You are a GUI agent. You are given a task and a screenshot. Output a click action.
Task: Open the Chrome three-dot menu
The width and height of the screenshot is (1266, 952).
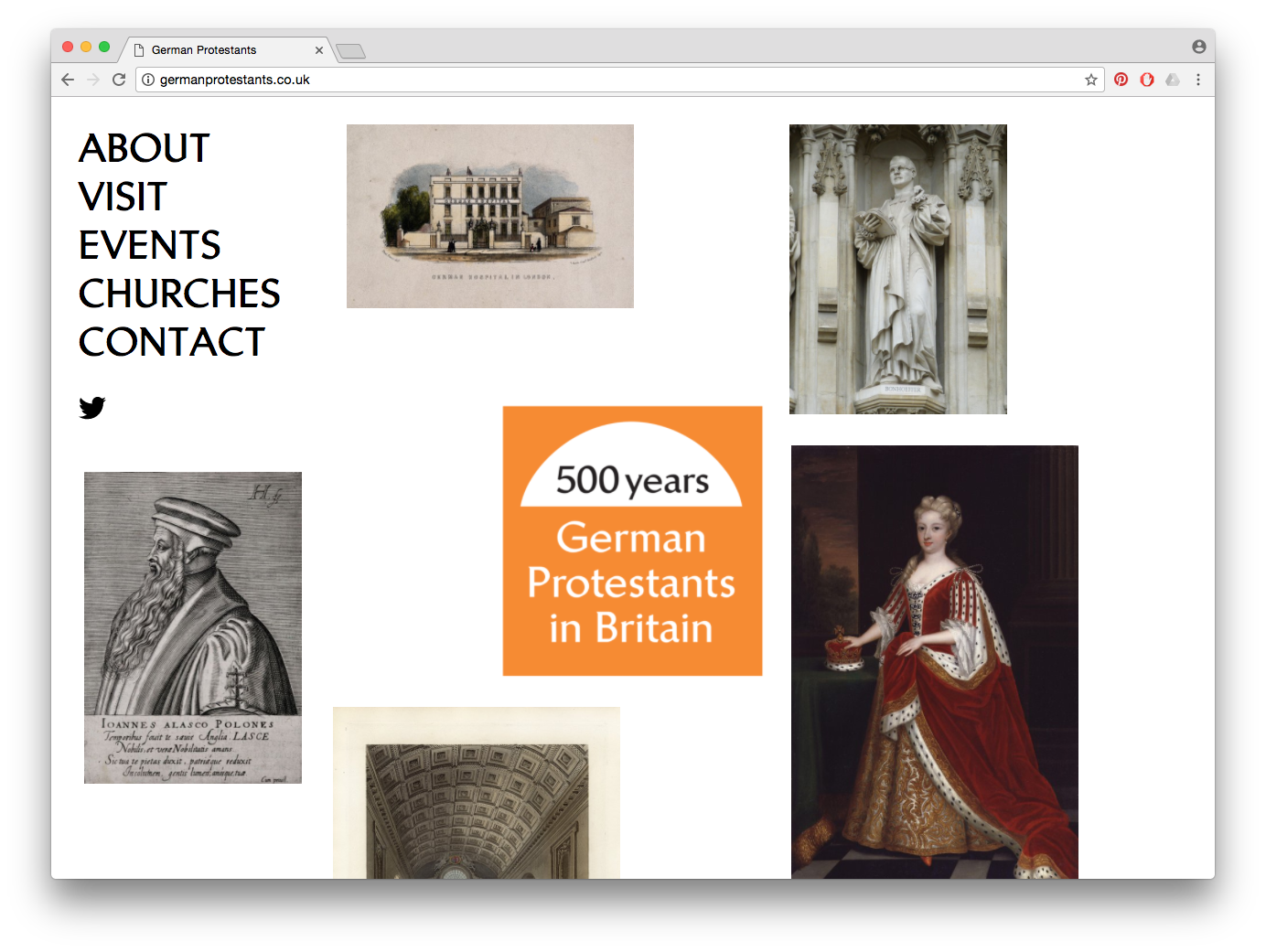(x=1198, y=80)
